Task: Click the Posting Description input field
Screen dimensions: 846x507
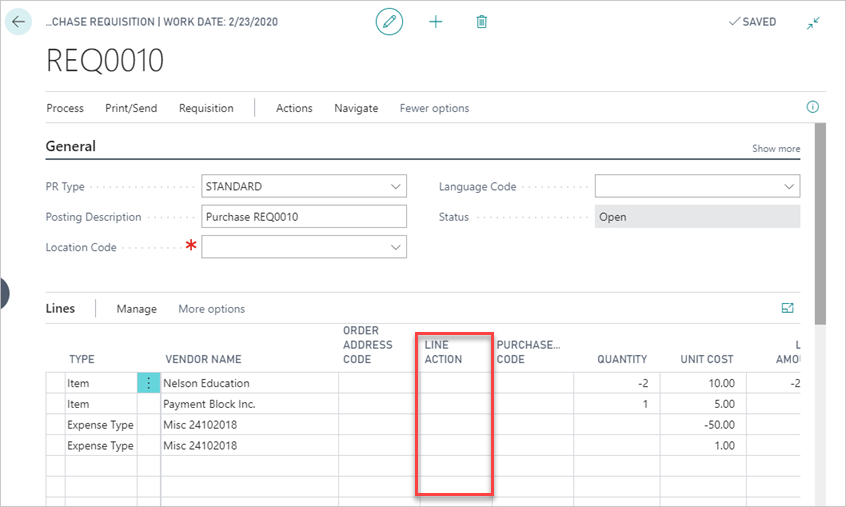Action: point(304,217)
